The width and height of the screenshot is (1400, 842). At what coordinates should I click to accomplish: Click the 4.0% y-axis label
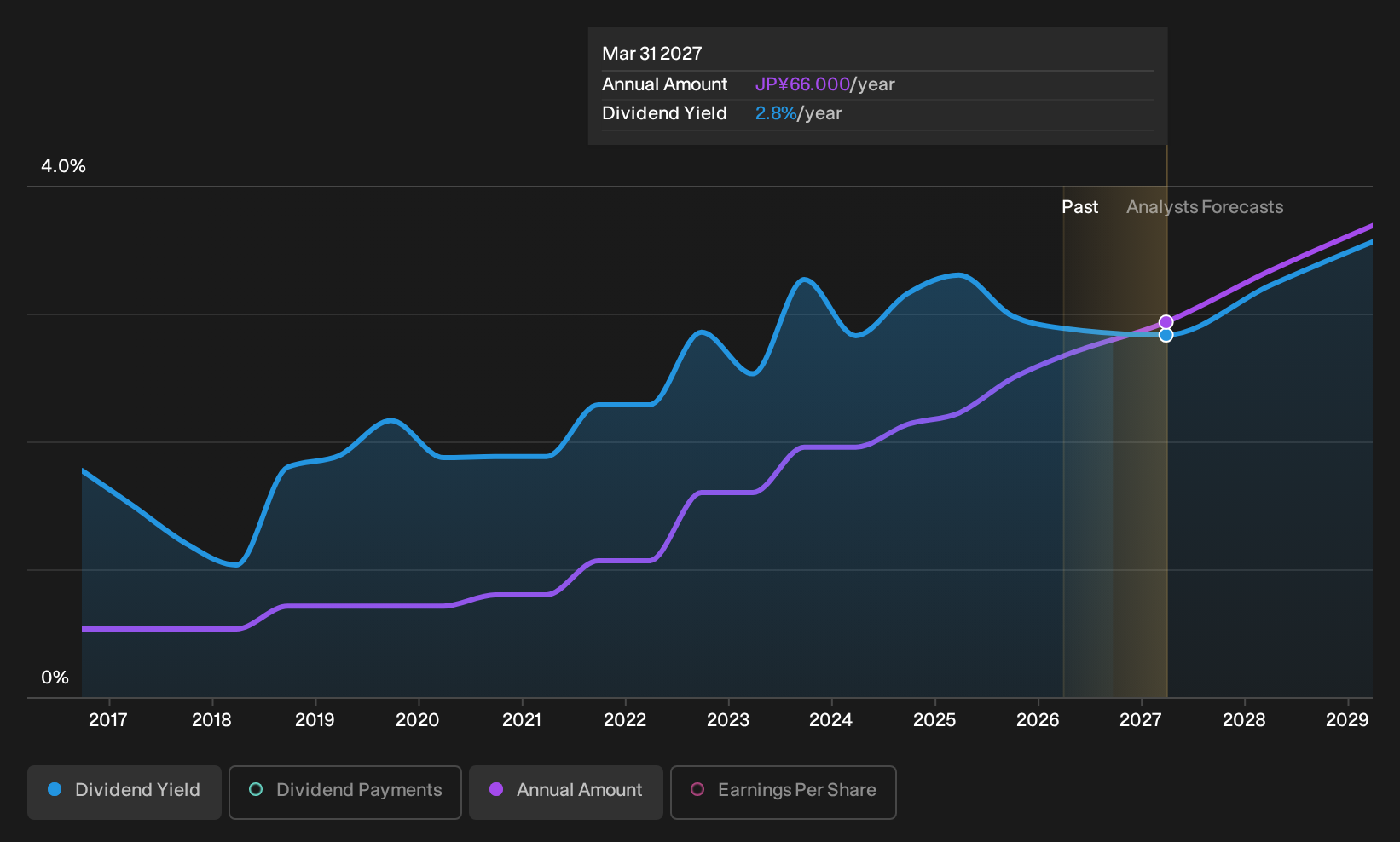tap(64, 166)
